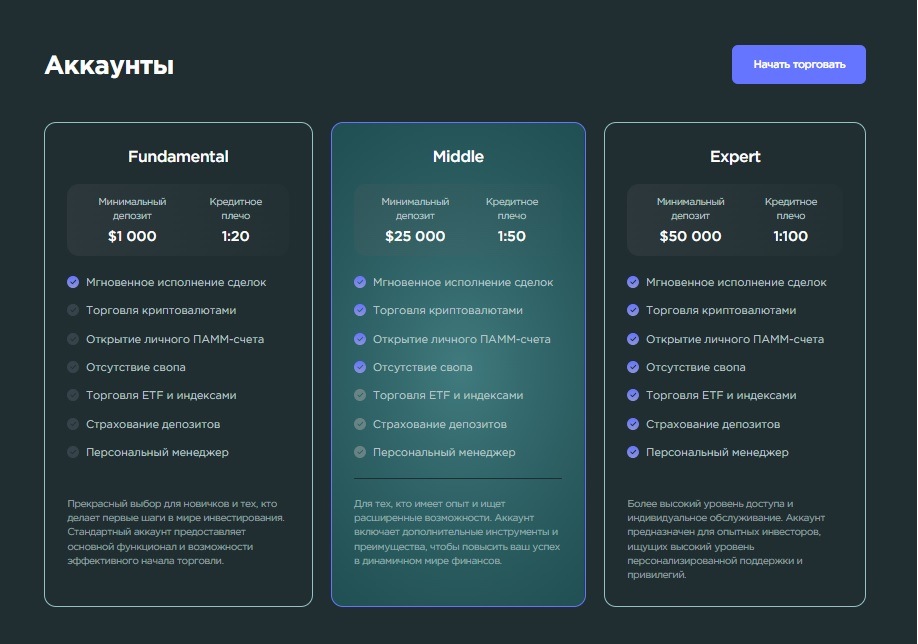Screen dimensions: 918x644
Task: Click gray check icon for Fundamental Персональный менеджер
Action: [x=73, y=452]
